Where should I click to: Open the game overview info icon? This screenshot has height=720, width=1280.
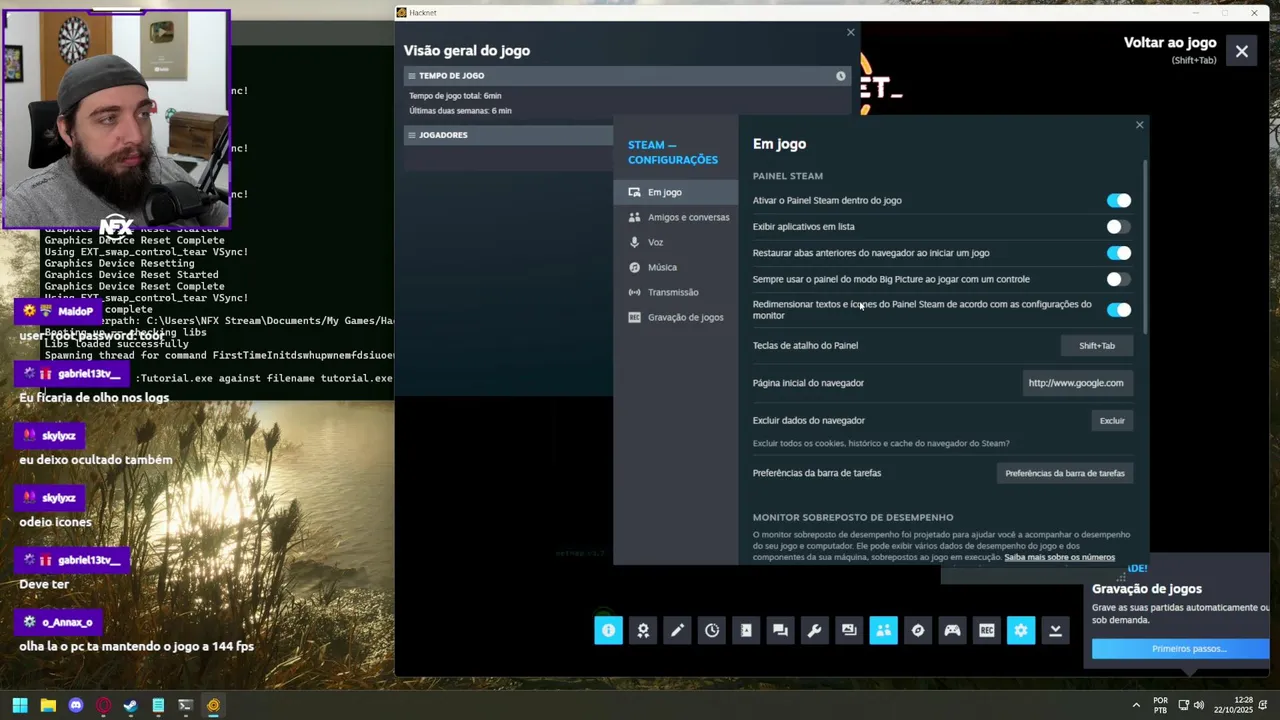click(x=608, y=630)
